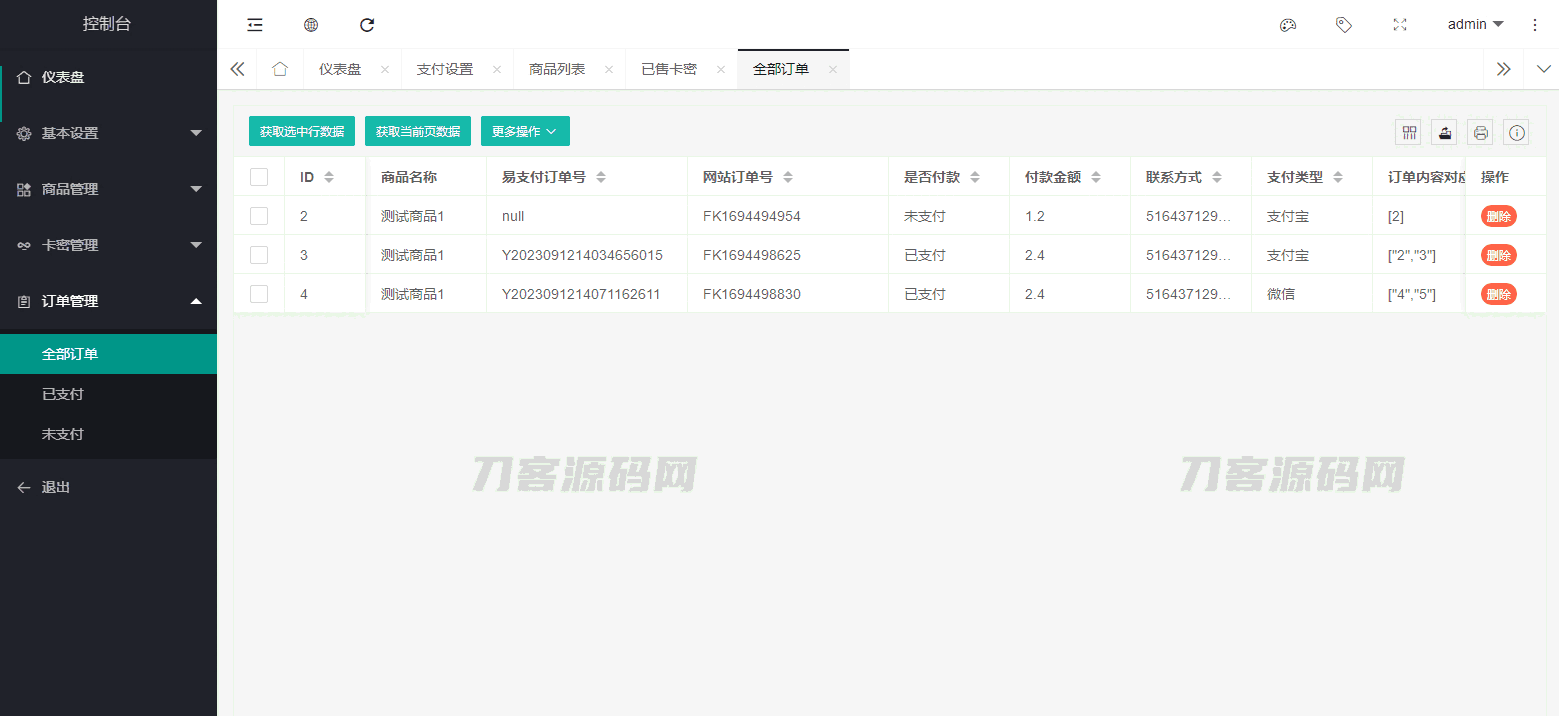Click the refresh icon in top header
Image resolution: width=1559 pixels, height=716 pixels.
click(367, 25)
